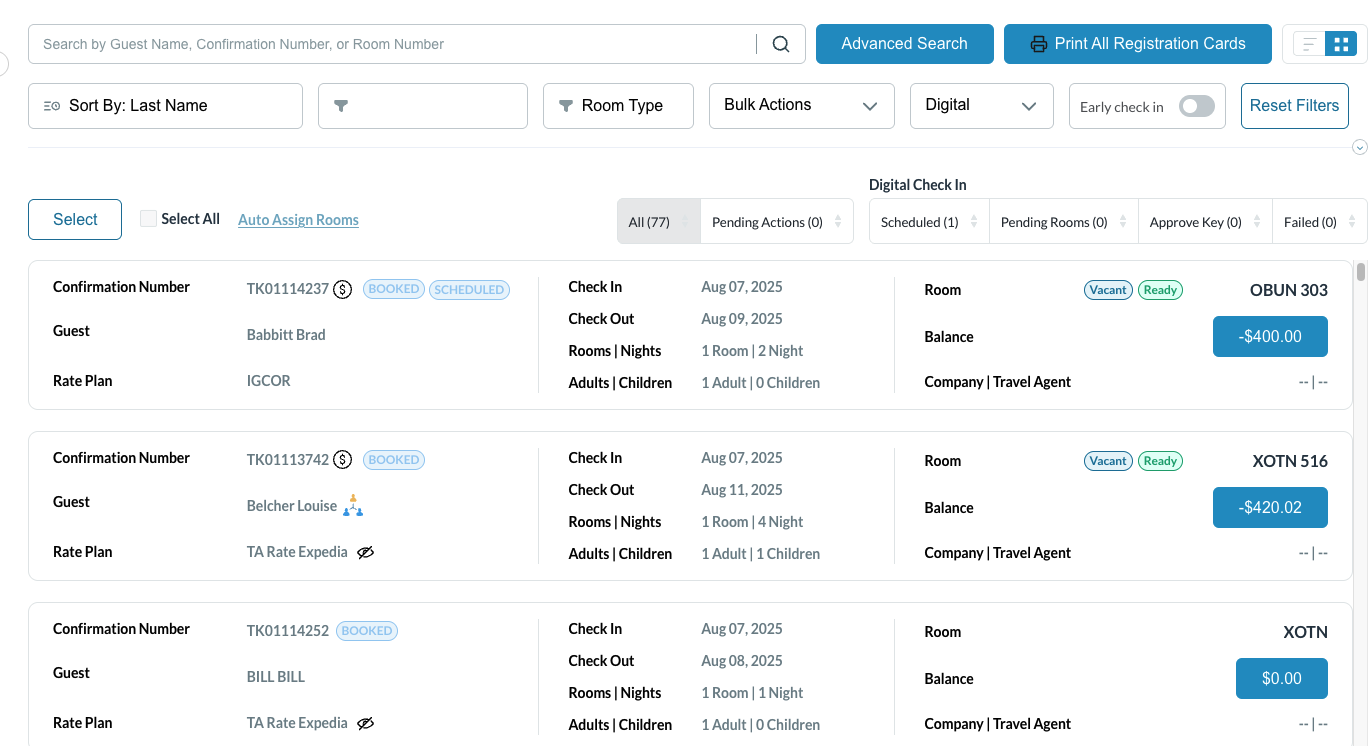The image size is (1372, 746).
Task: Click group icon next to Belcher Louise
Action: (x=353, y=506)
